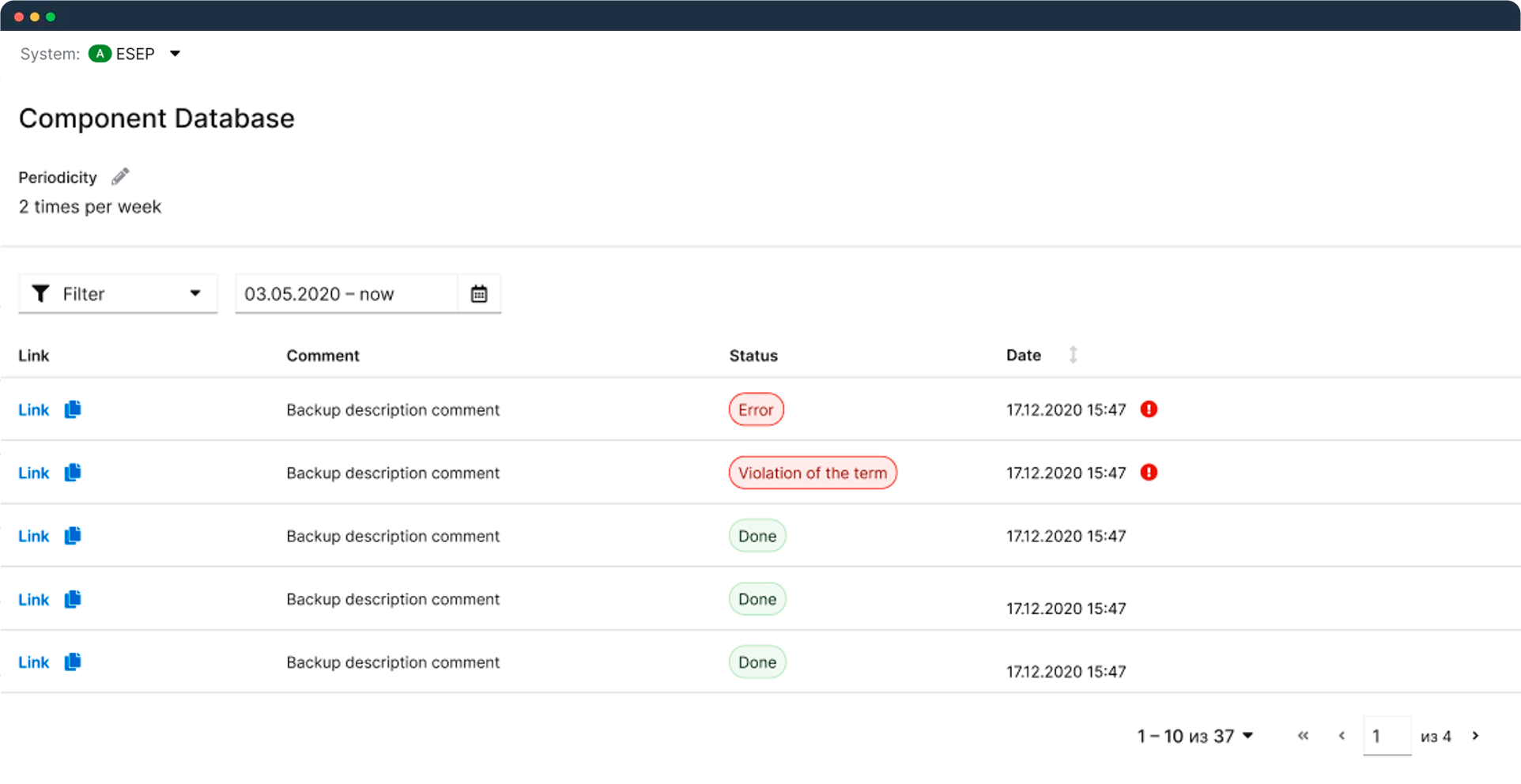Click the 'Done' status pill on the third row
1521x784 pixels.
(x=757, y=535)
